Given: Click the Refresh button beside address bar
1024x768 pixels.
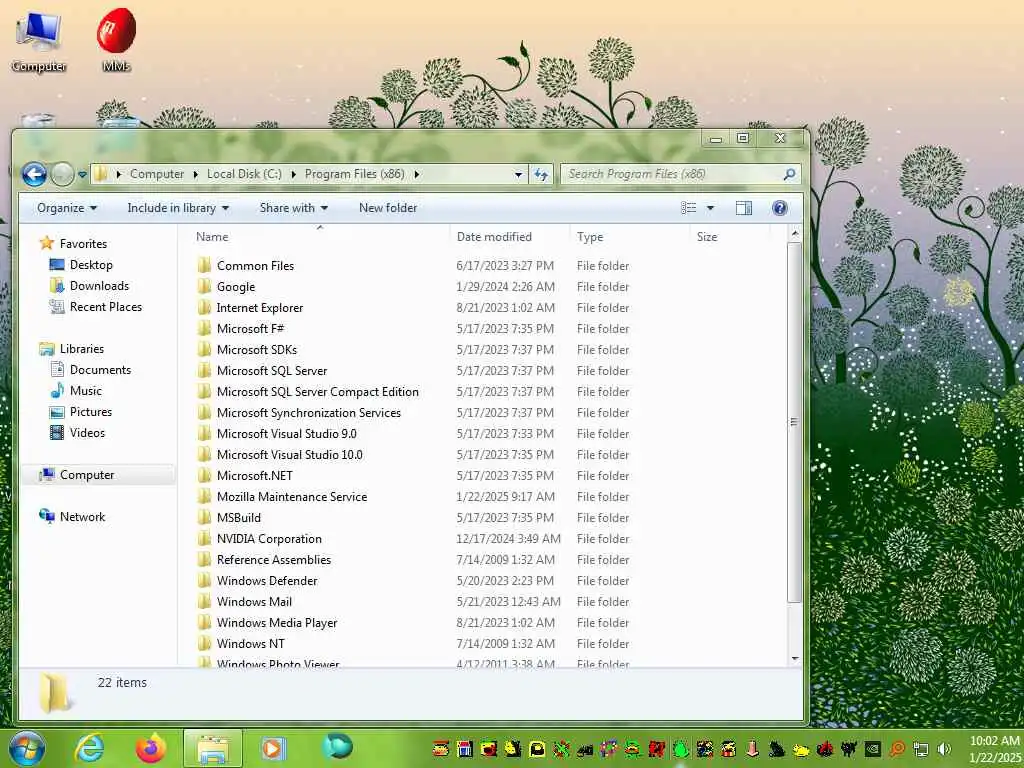Looking at the screenshot, I should pyautogui.click(x=541, y=174).
